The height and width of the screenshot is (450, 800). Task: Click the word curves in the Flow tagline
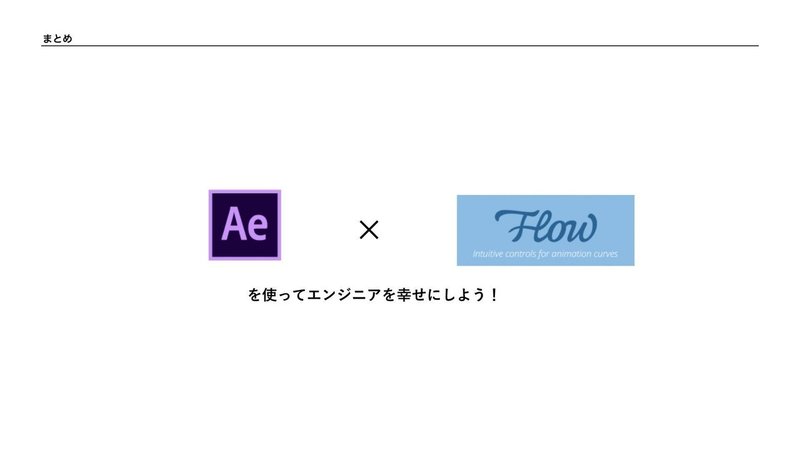pyautogui.click(x=604, y=254)
